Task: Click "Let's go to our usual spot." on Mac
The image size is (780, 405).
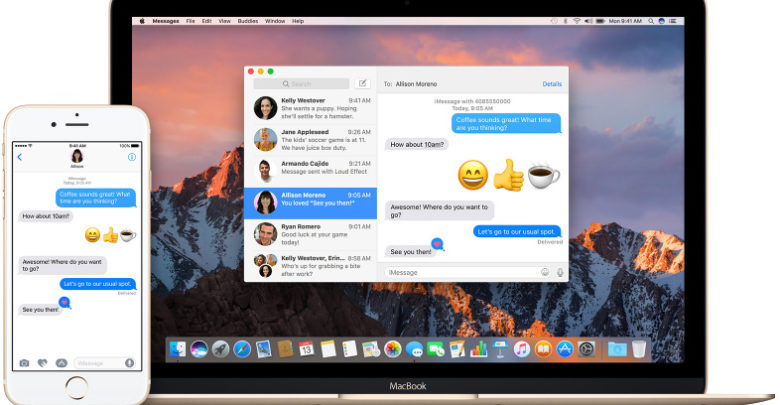Action: pyautogui.click(x=516, y=231)
